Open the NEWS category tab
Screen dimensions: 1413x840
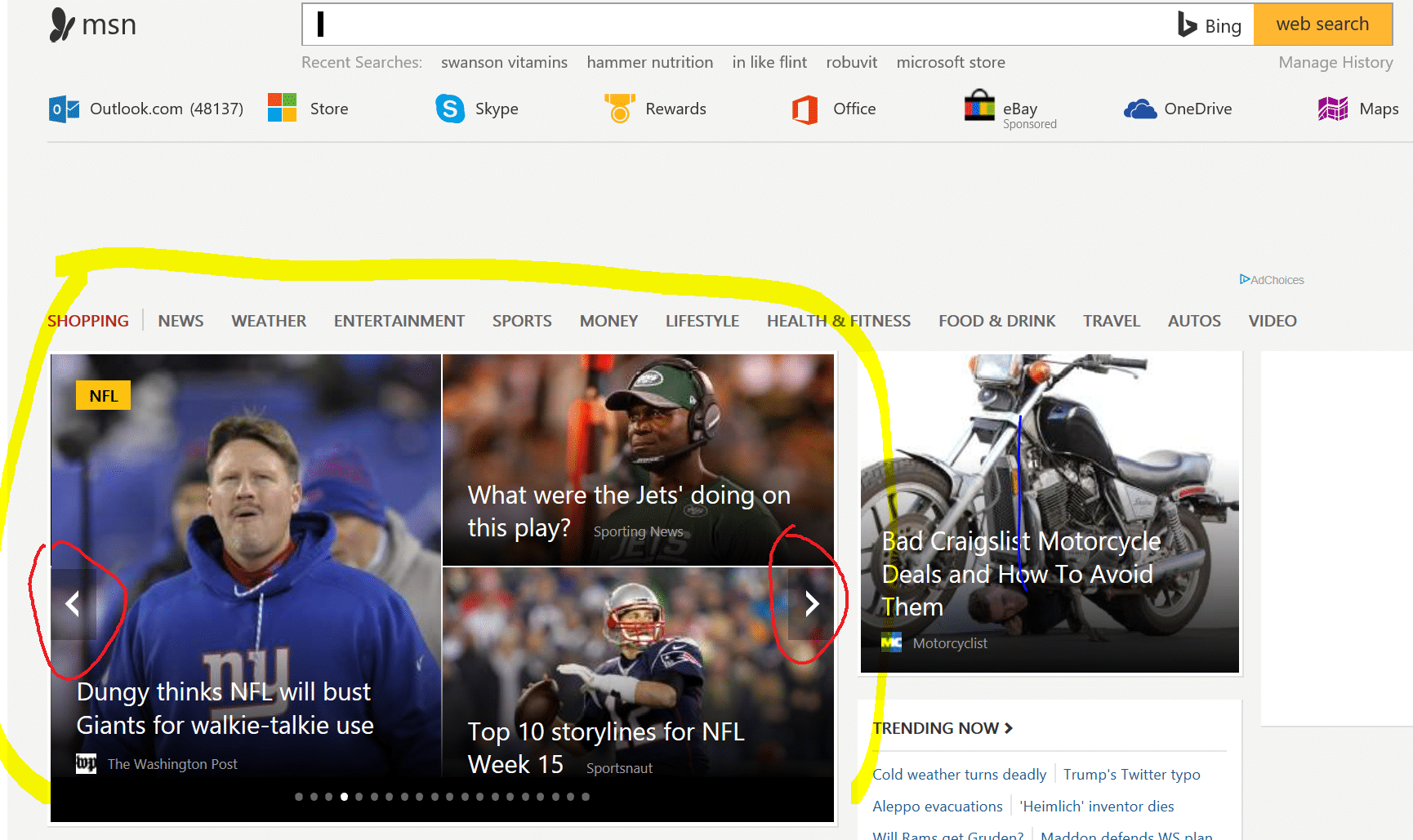[x=181, y=321]
